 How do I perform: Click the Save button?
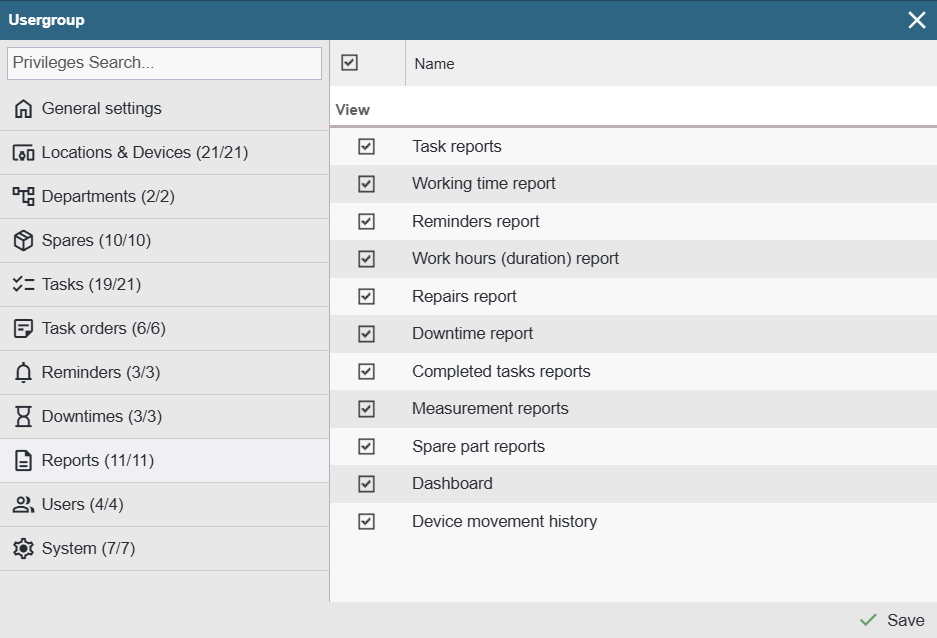point(893,620)
